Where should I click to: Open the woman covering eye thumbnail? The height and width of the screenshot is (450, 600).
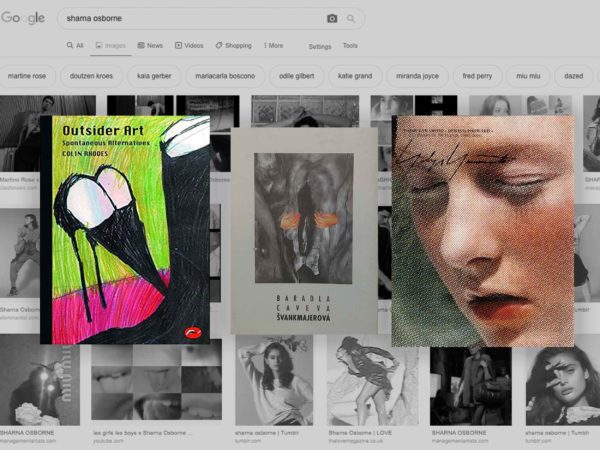[x=562, y=386]
